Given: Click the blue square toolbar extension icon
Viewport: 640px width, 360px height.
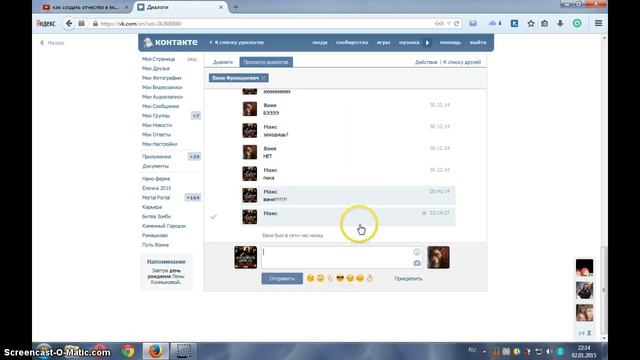Looking at the screenshot, I should pos(514,23).
